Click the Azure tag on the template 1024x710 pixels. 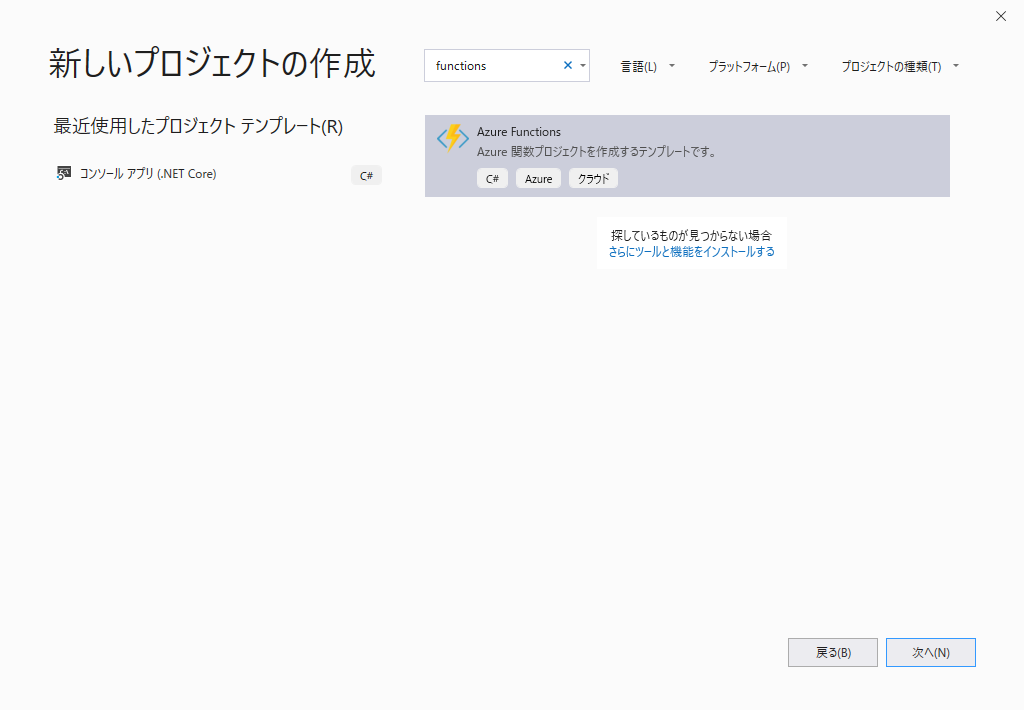click(538, 178)
